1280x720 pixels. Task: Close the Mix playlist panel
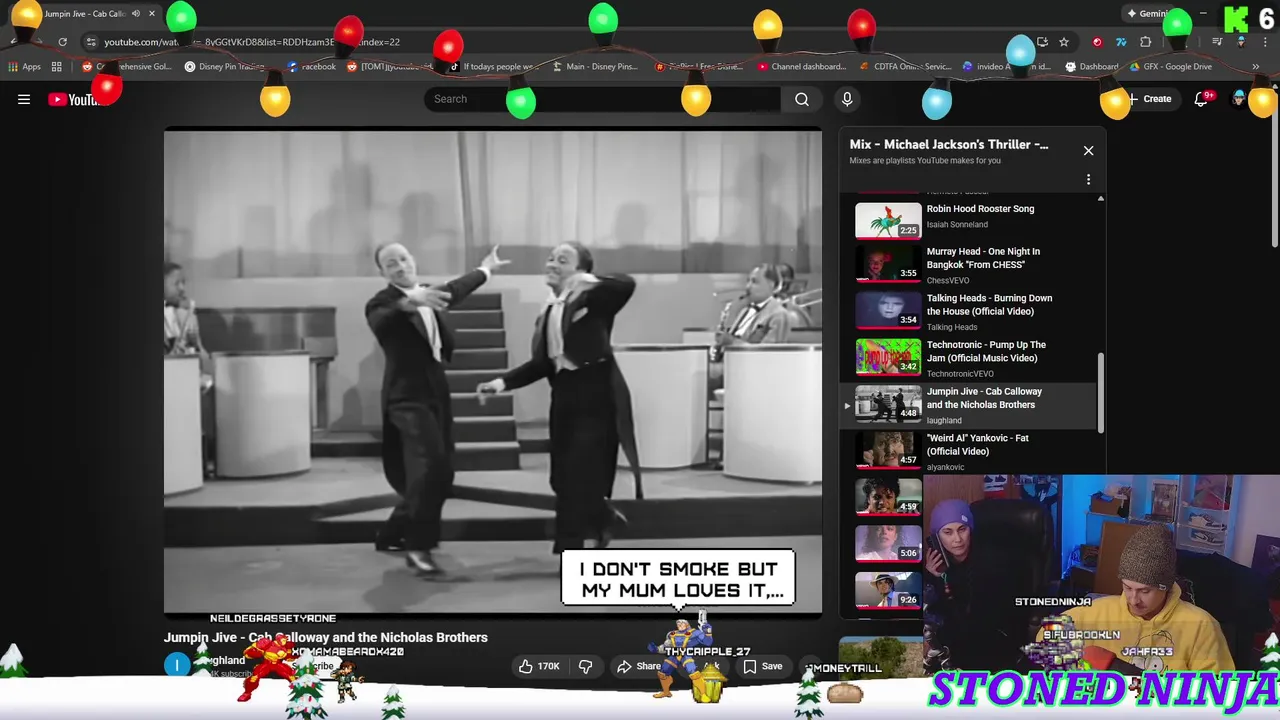[1088, 151]
